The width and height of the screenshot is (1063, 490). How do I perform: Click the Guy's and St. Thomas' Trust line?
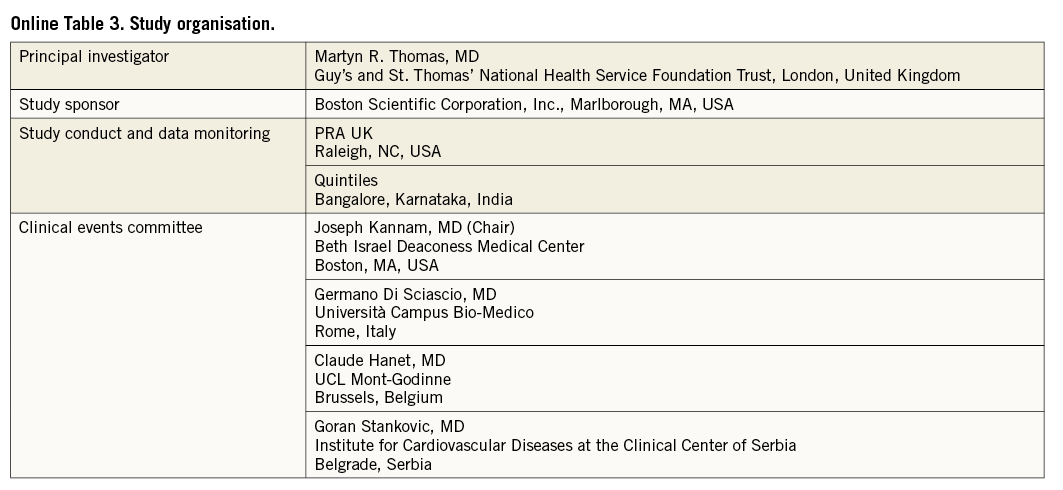point(637,76)
